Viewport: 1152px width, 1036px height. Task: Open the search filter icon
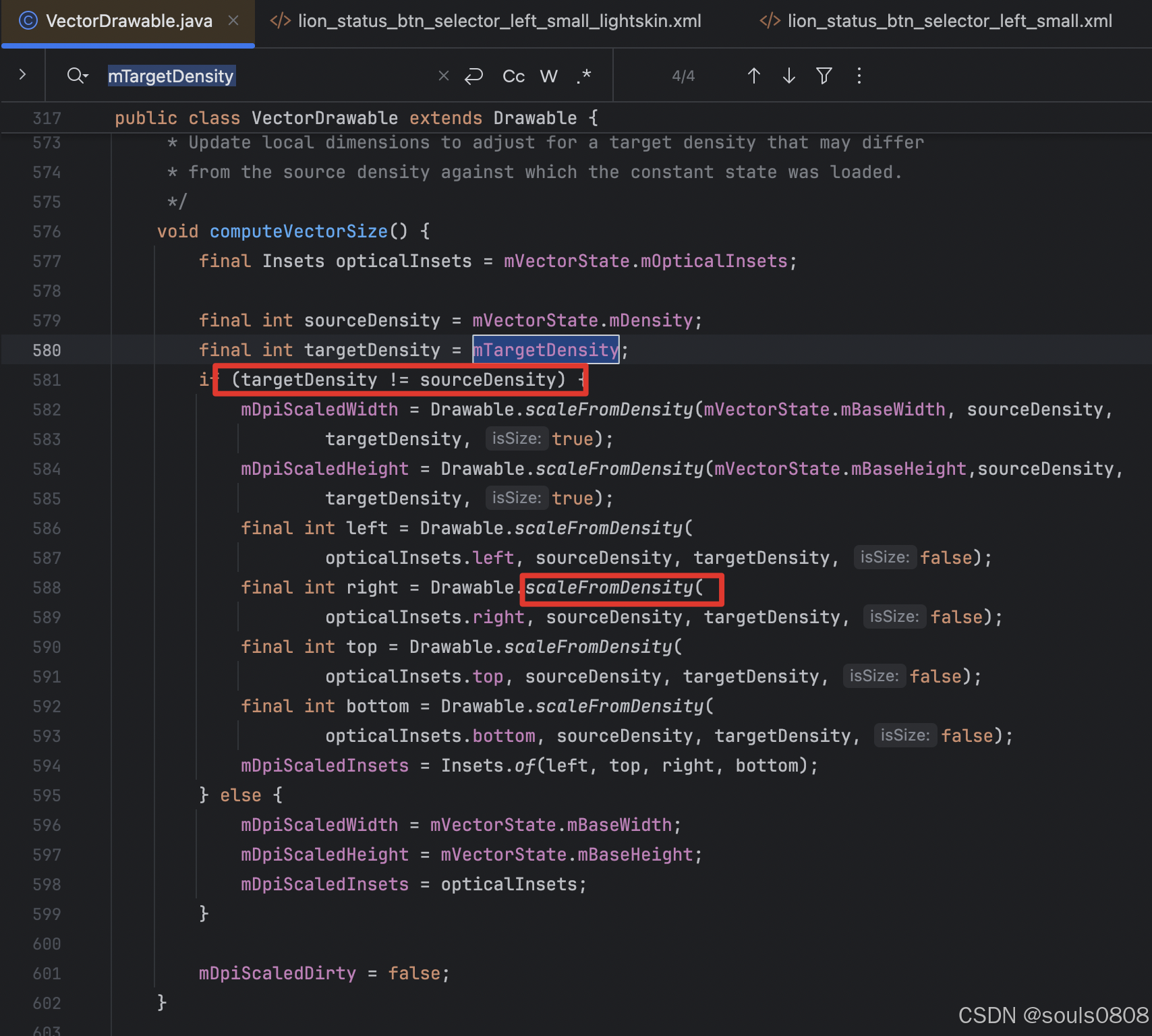click(x=824, y=76)
